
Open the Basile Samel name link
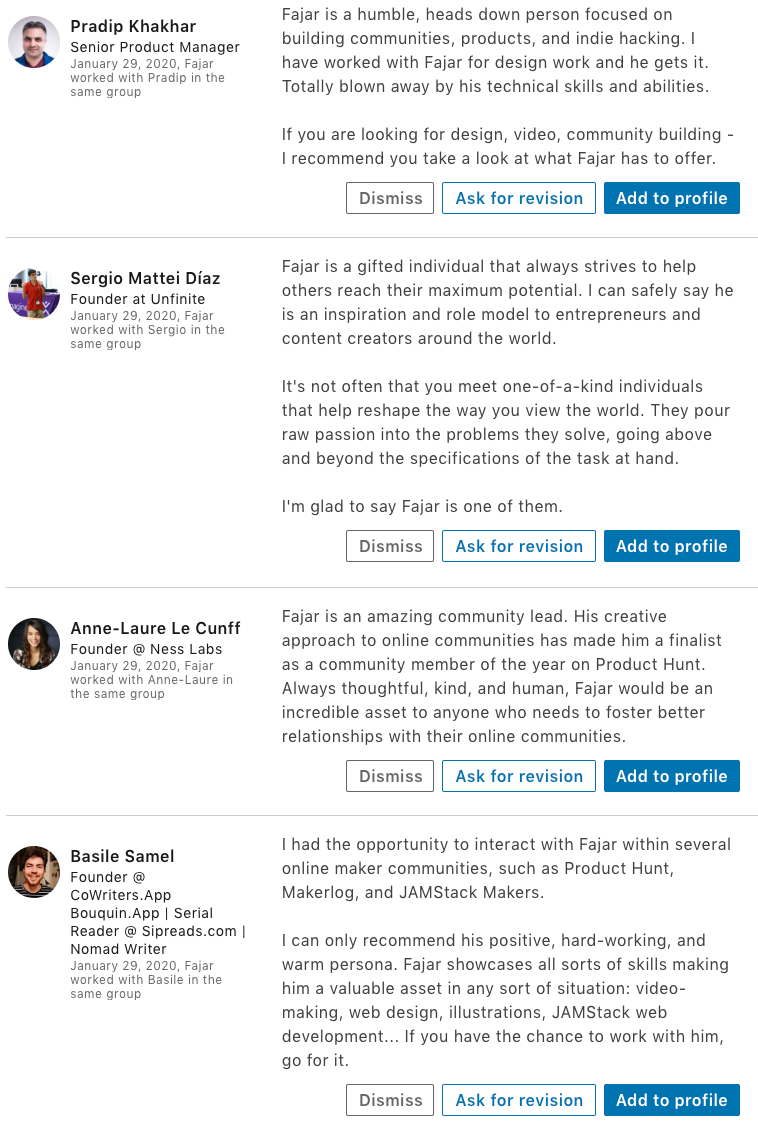[122, 856]
